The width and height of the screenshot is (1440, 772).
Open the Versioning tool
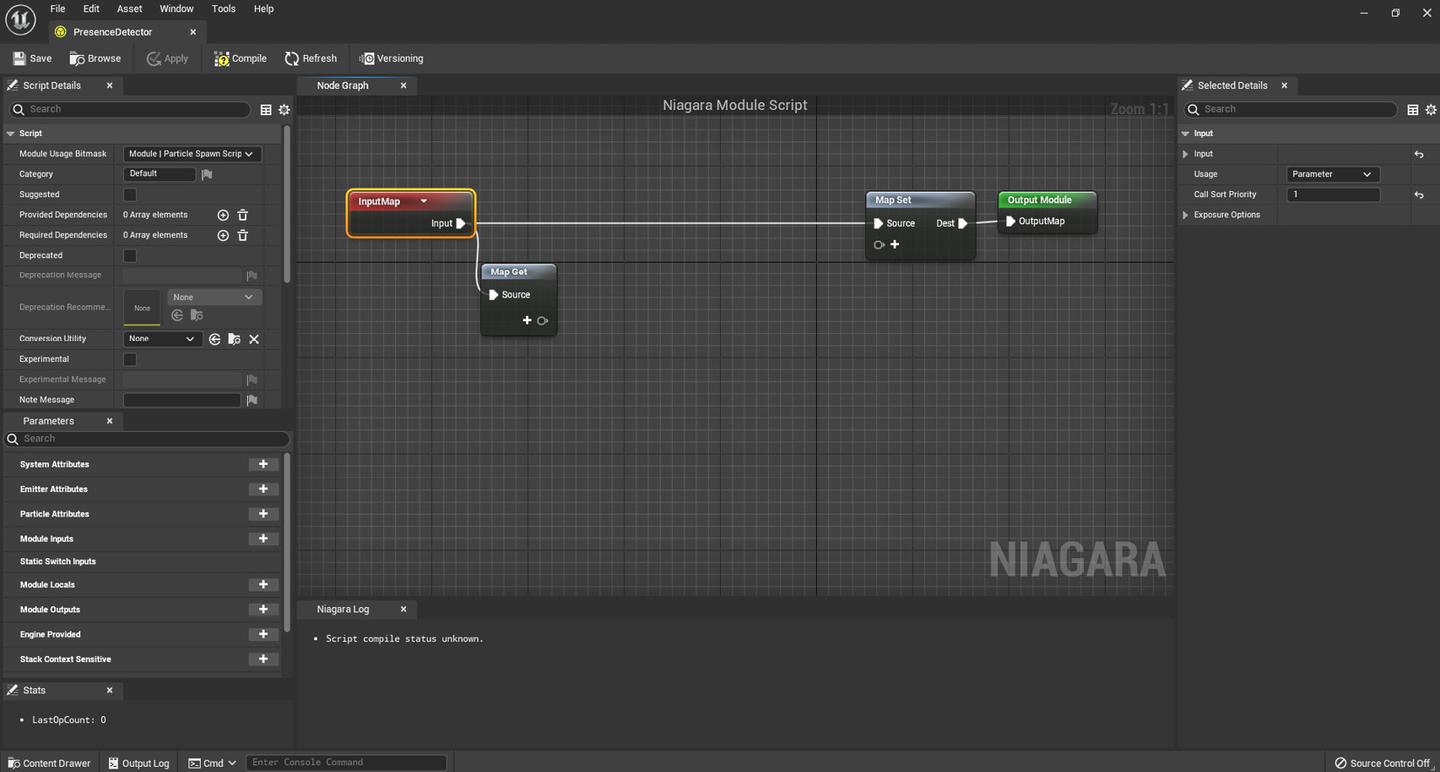[x=391, y=58]
